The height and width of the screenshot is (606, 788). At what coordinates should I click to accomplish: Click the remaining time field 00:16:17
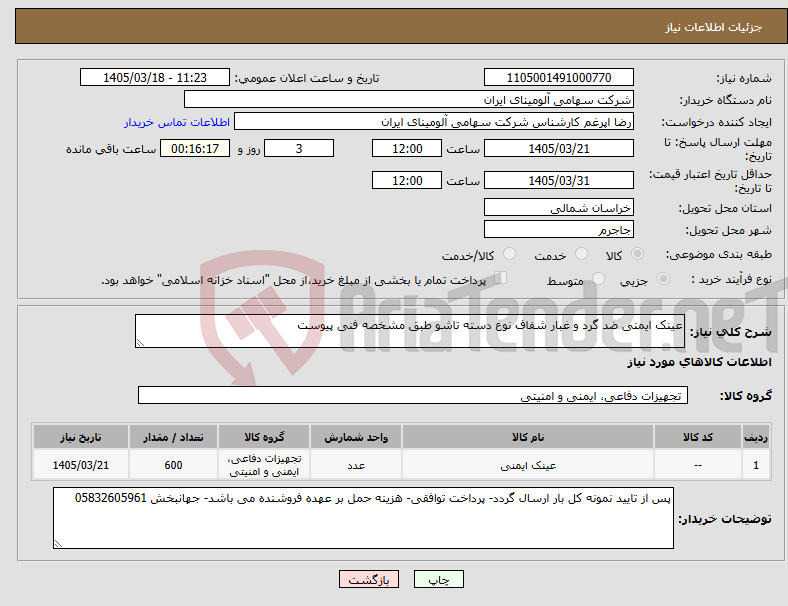pyautogui.click(x=195, y=148)
